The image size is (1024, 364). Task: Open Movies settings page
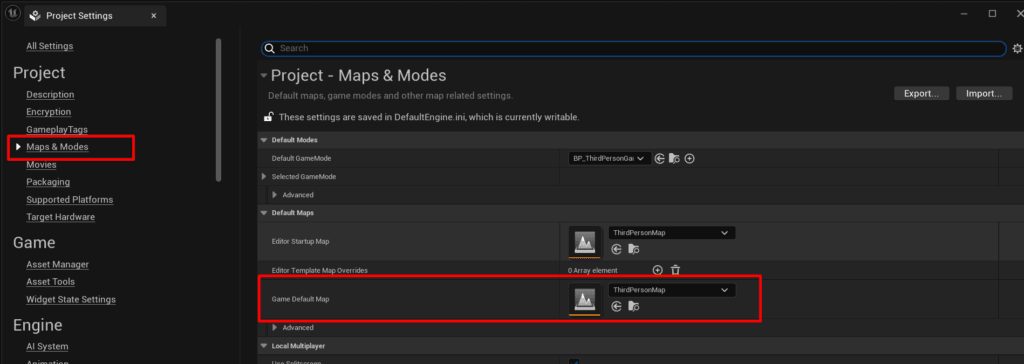pos(41,165)
